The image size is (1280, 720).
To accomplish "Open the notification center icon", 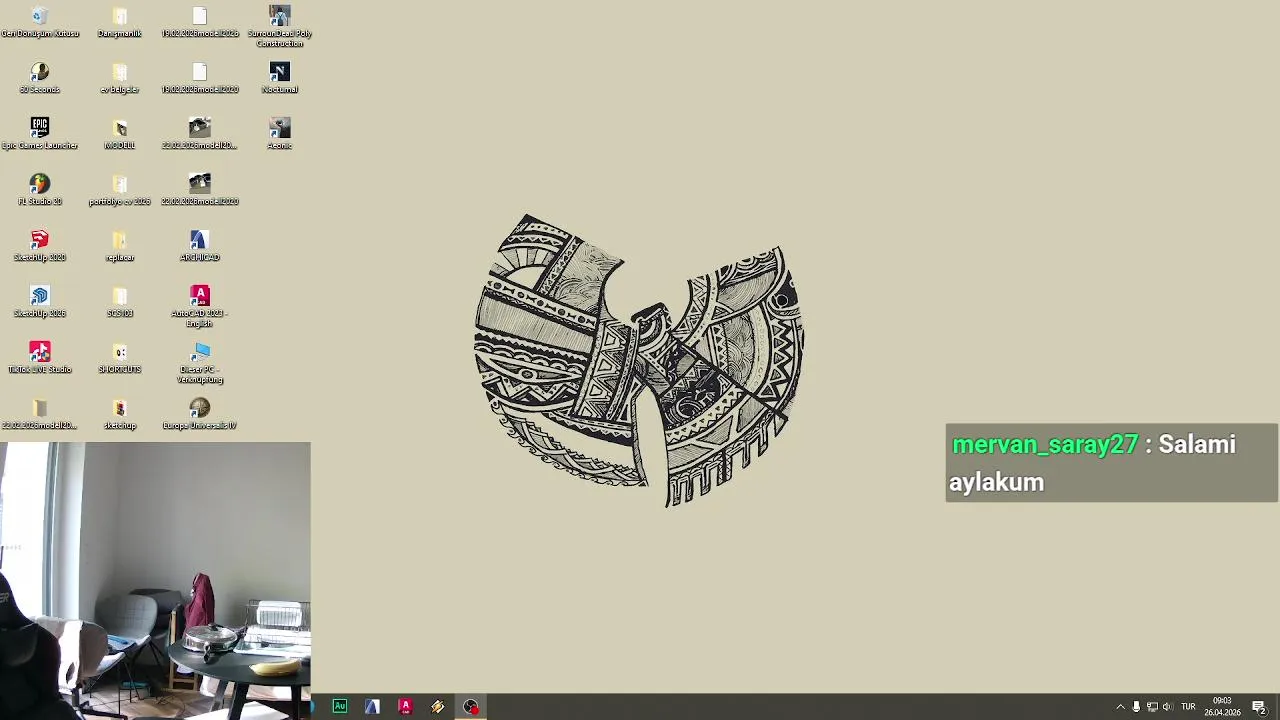I will coord(1259,707).
